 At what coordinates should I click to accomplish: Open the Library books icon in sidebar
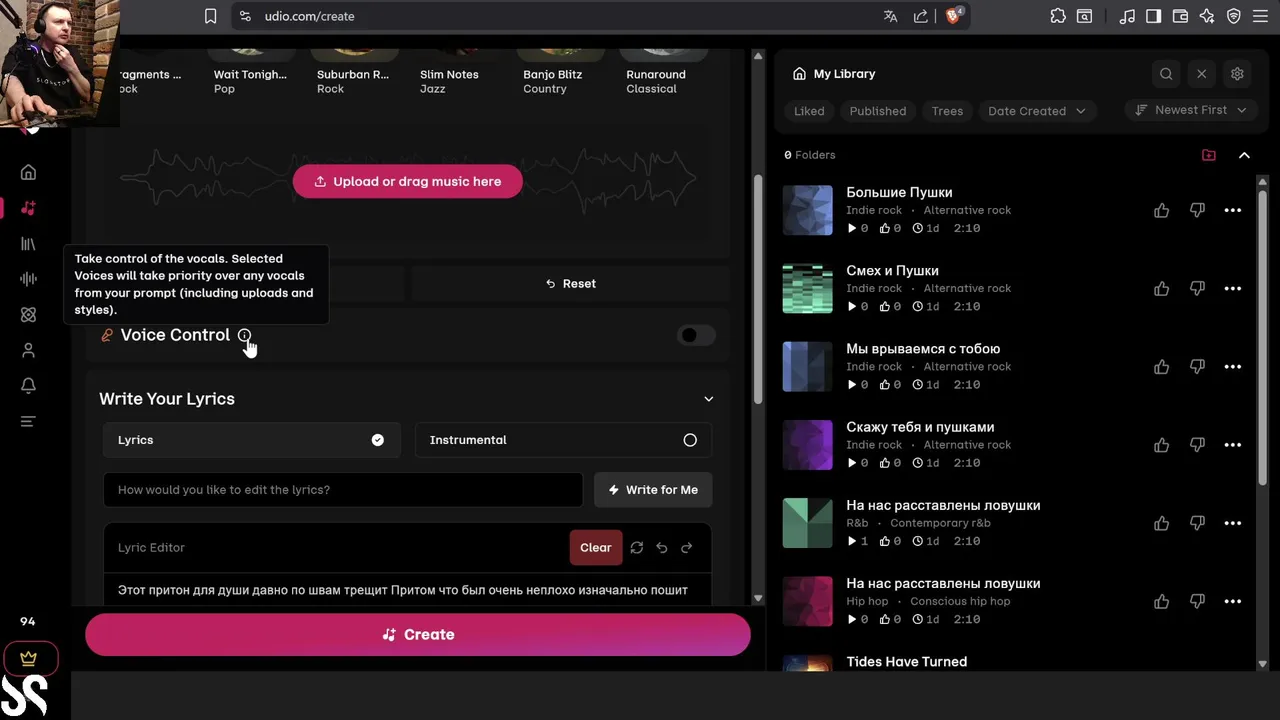coord(28,243)
